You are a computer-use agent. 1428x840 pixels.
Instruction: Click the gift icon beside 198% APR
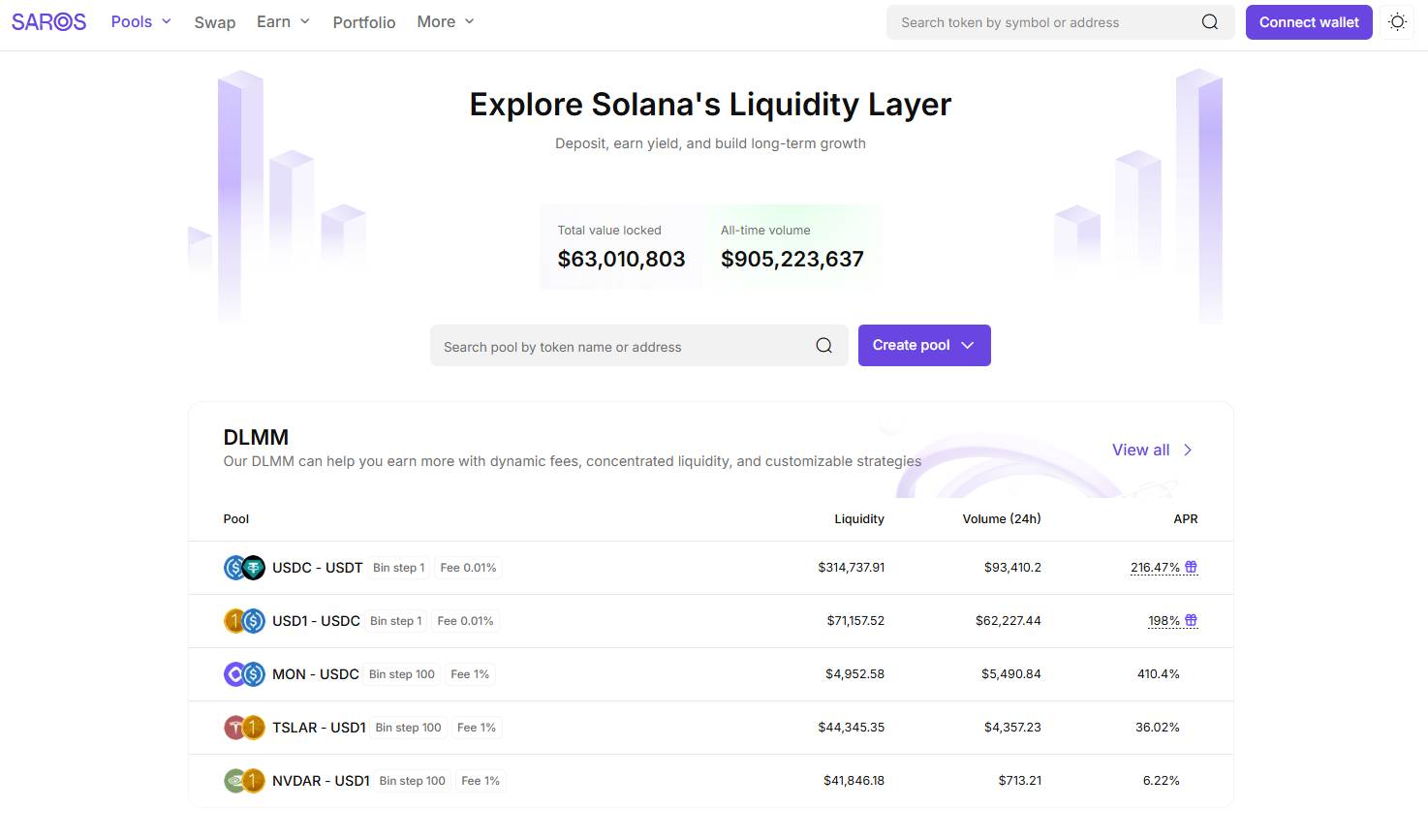click(x=1192, y=620)
